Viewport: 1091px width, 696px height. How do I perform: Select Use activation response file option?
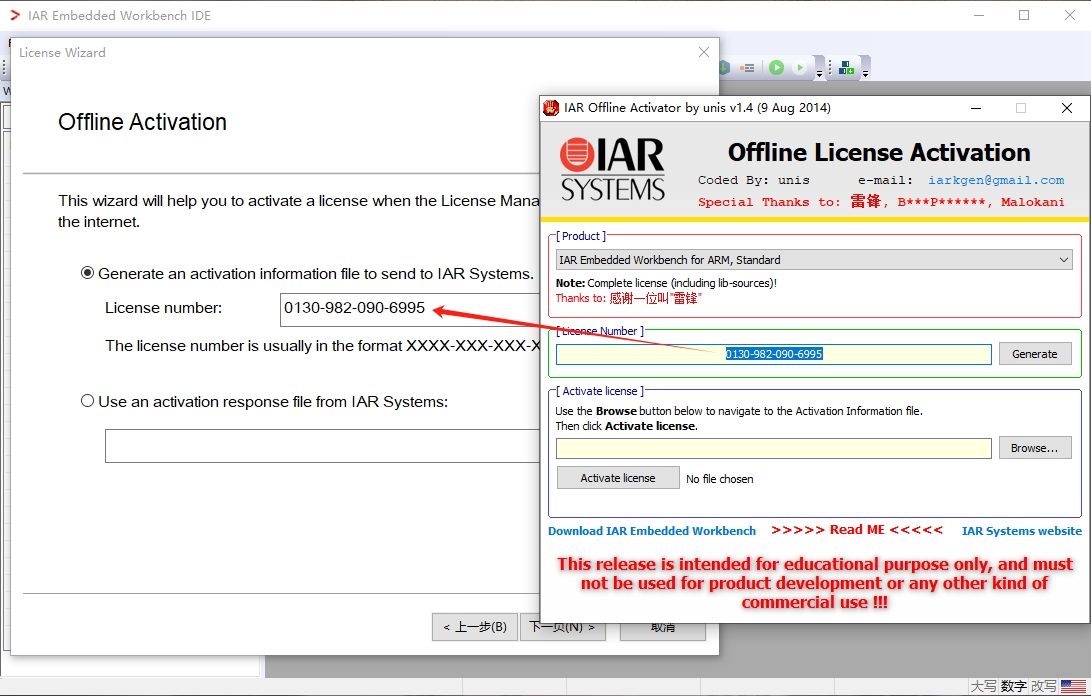point(88,401)
